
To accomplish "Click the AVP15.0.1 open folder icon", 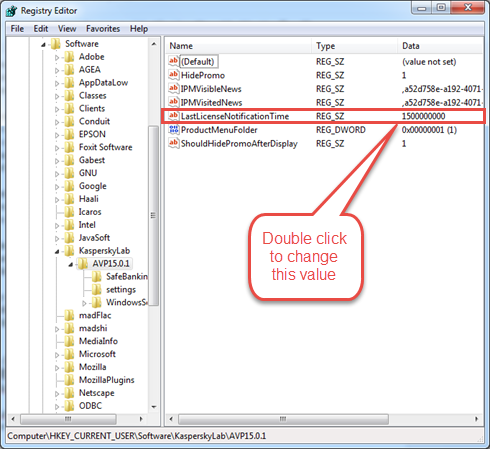I will coord(83,264).
